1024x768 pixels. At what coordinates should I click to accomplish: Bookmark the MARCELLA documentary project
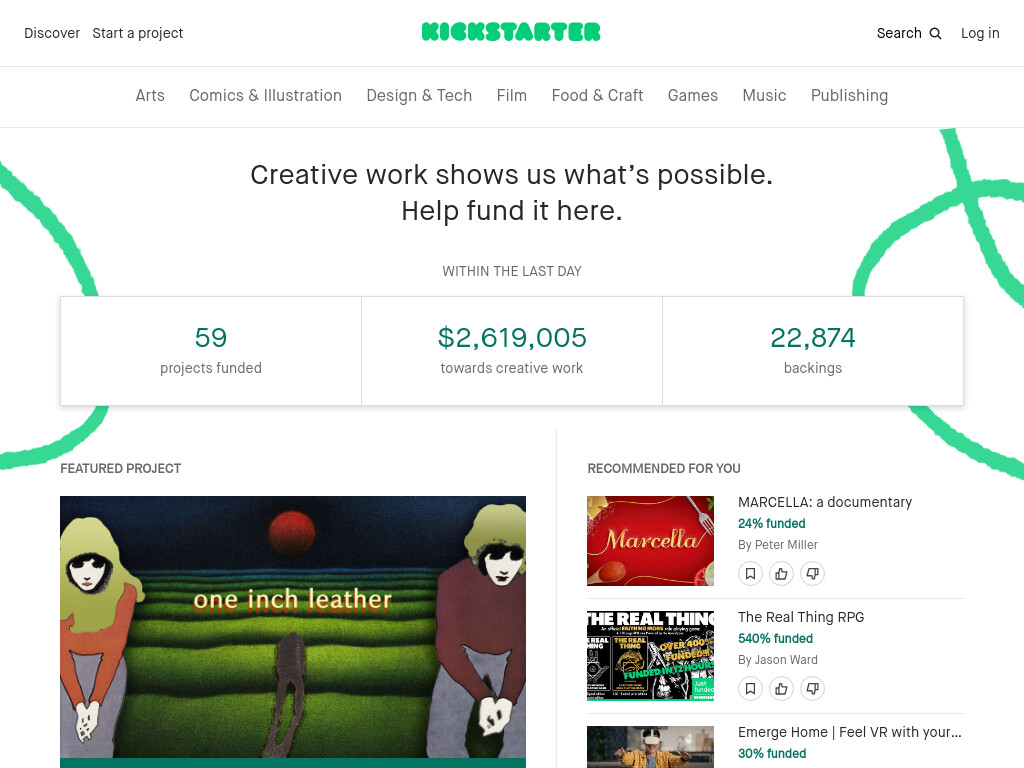tap(750, 573)
